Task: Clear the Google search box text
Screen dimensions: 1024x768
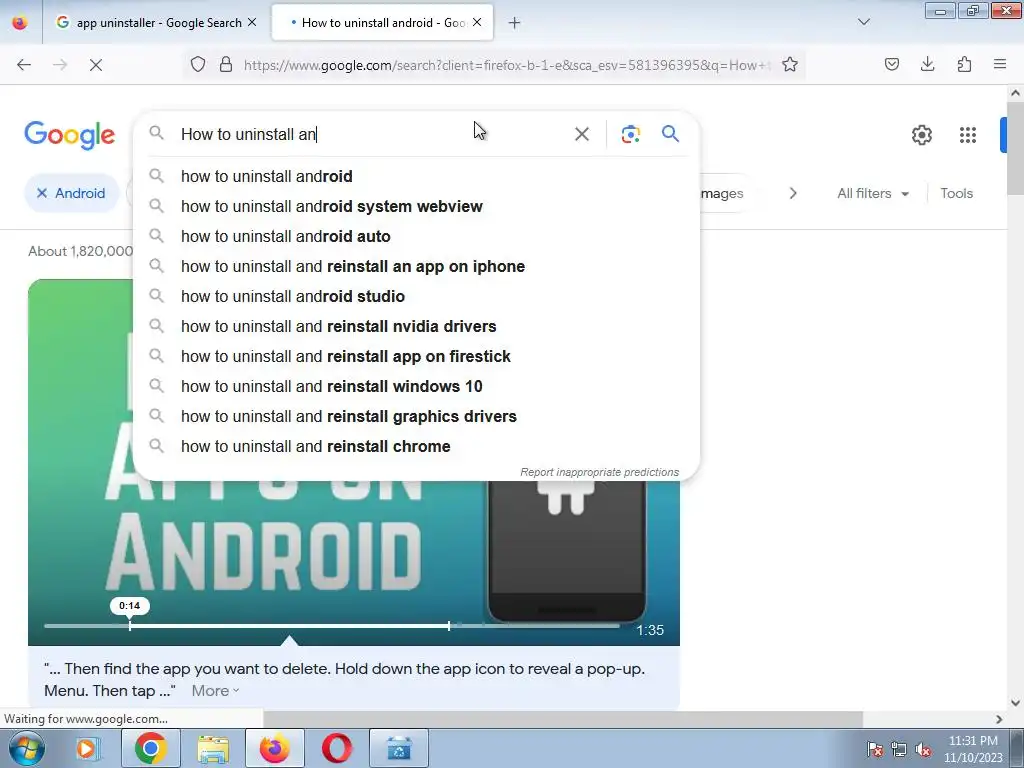Action: coord(582,135)
